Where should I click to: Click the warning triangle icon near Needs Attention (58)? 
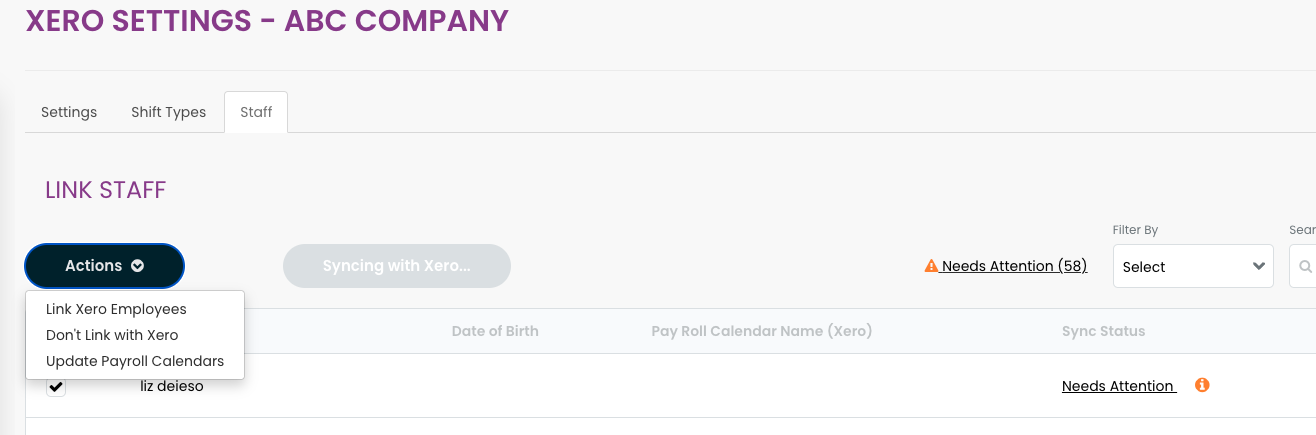[931, 266]
